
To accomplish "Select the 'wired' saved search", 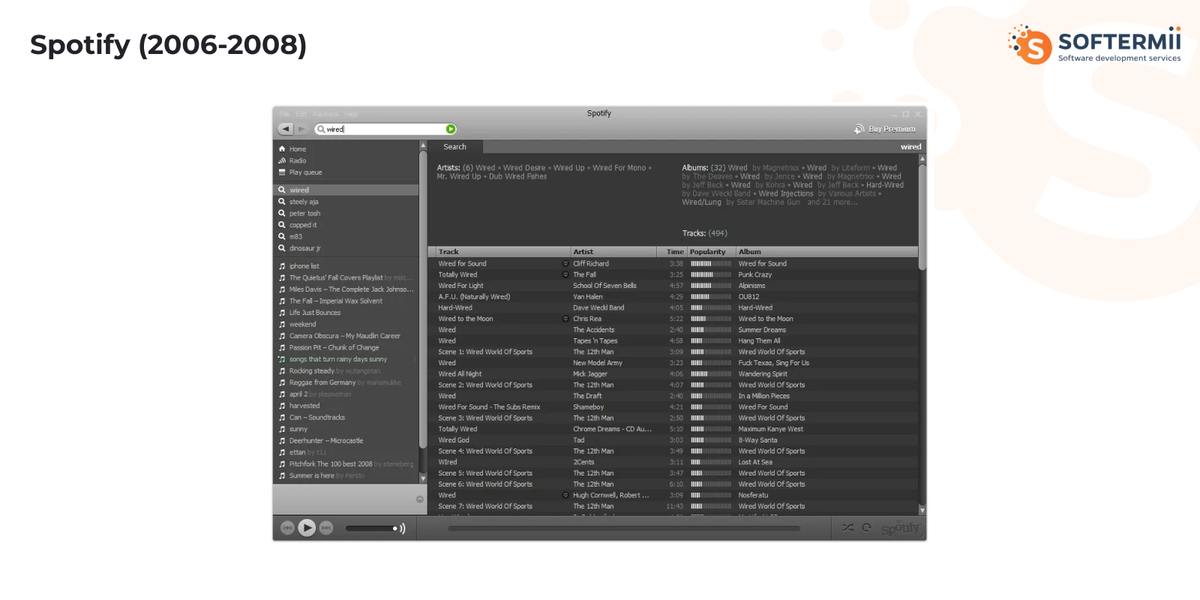I will 345,190.
